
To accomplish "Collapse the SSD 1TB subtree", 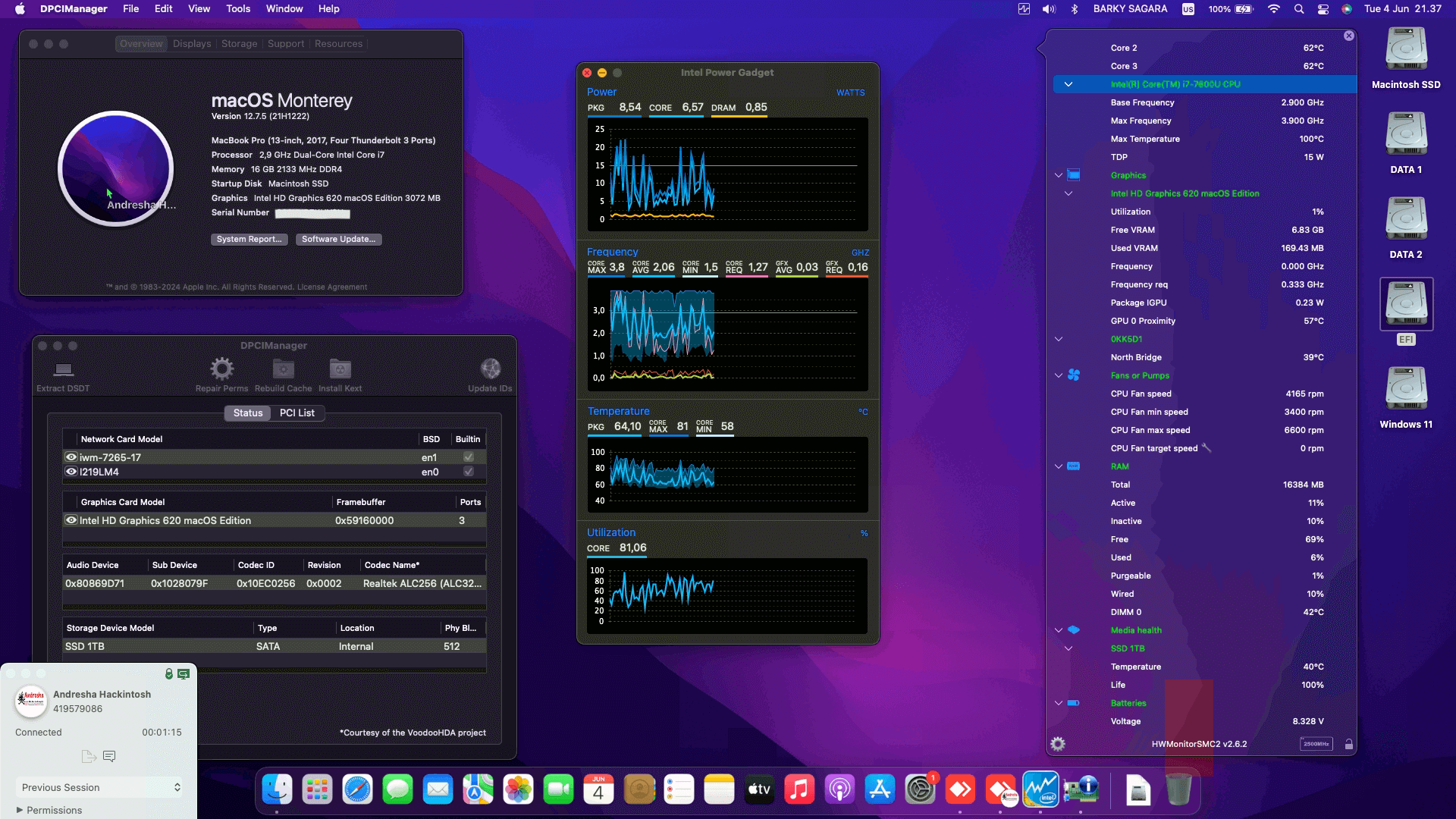I will (1068, 648).
